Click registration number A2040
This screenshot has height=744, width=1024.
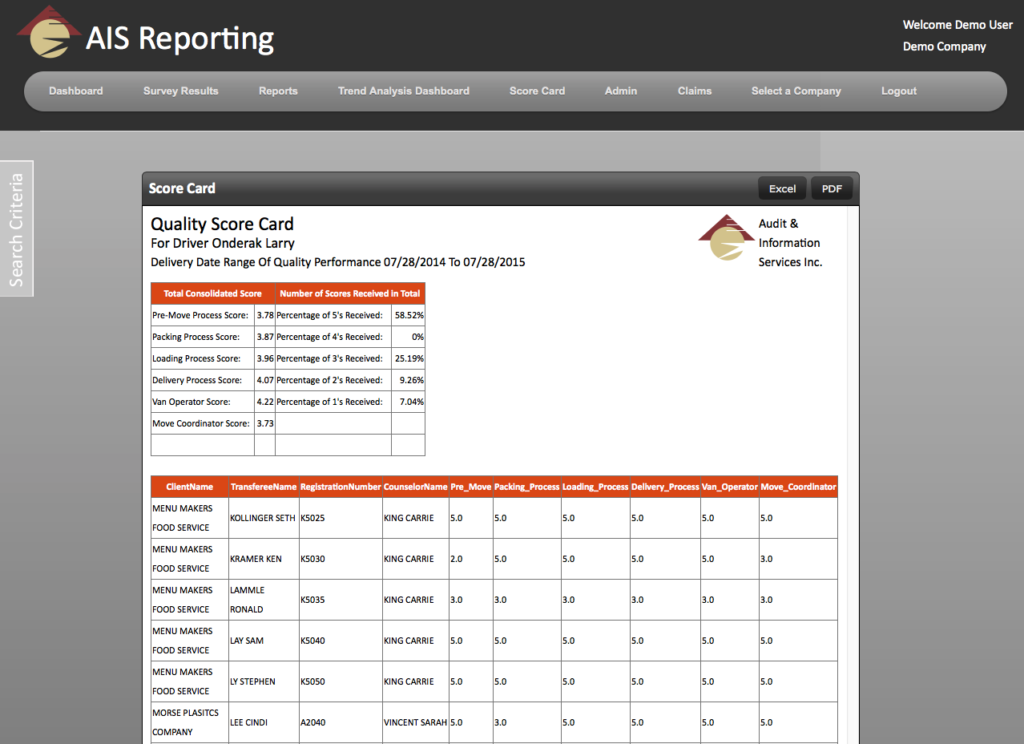[313, 722]
